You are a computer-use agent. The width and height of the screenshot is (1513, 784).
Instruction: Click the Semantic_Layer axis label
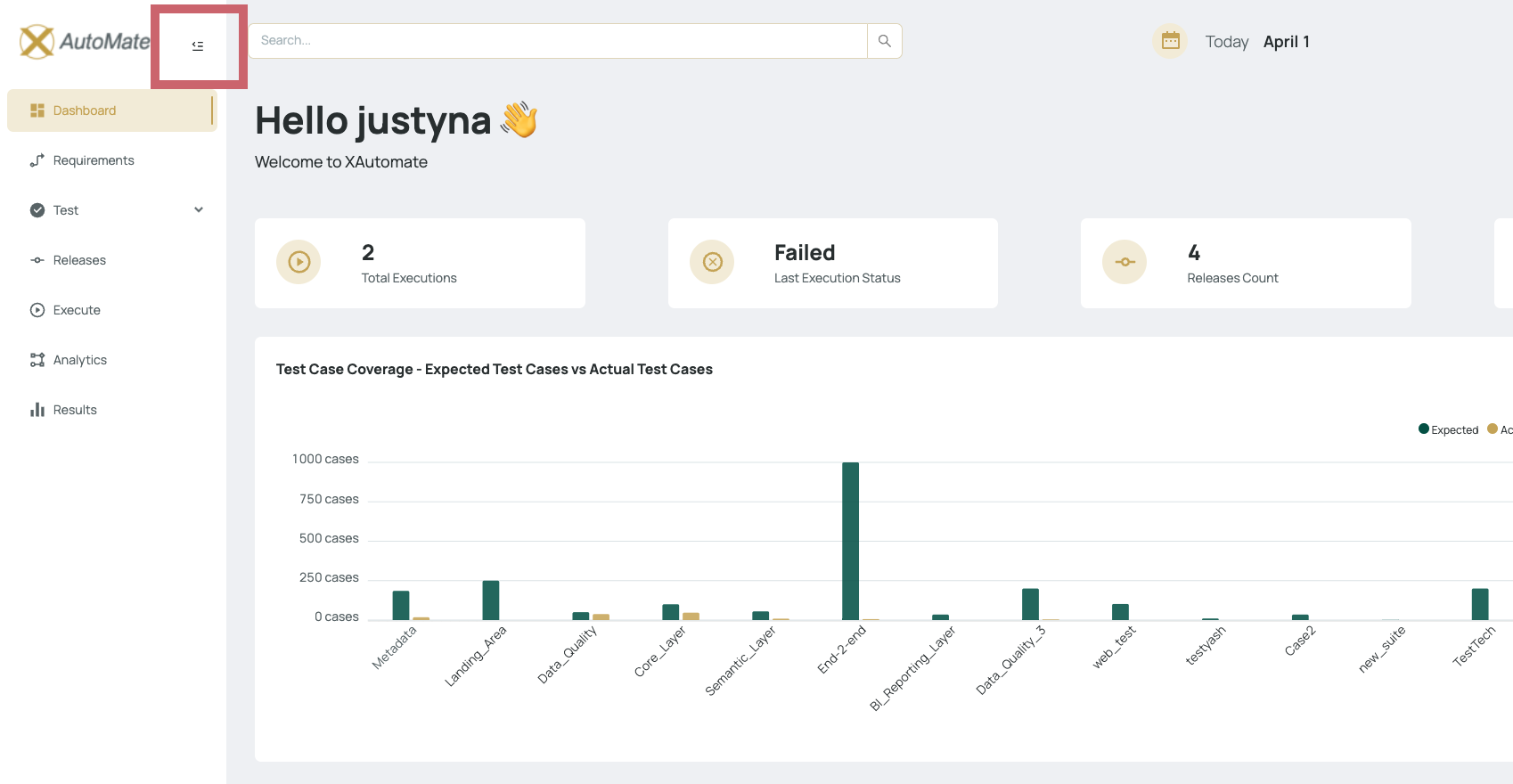click(740, 661)
